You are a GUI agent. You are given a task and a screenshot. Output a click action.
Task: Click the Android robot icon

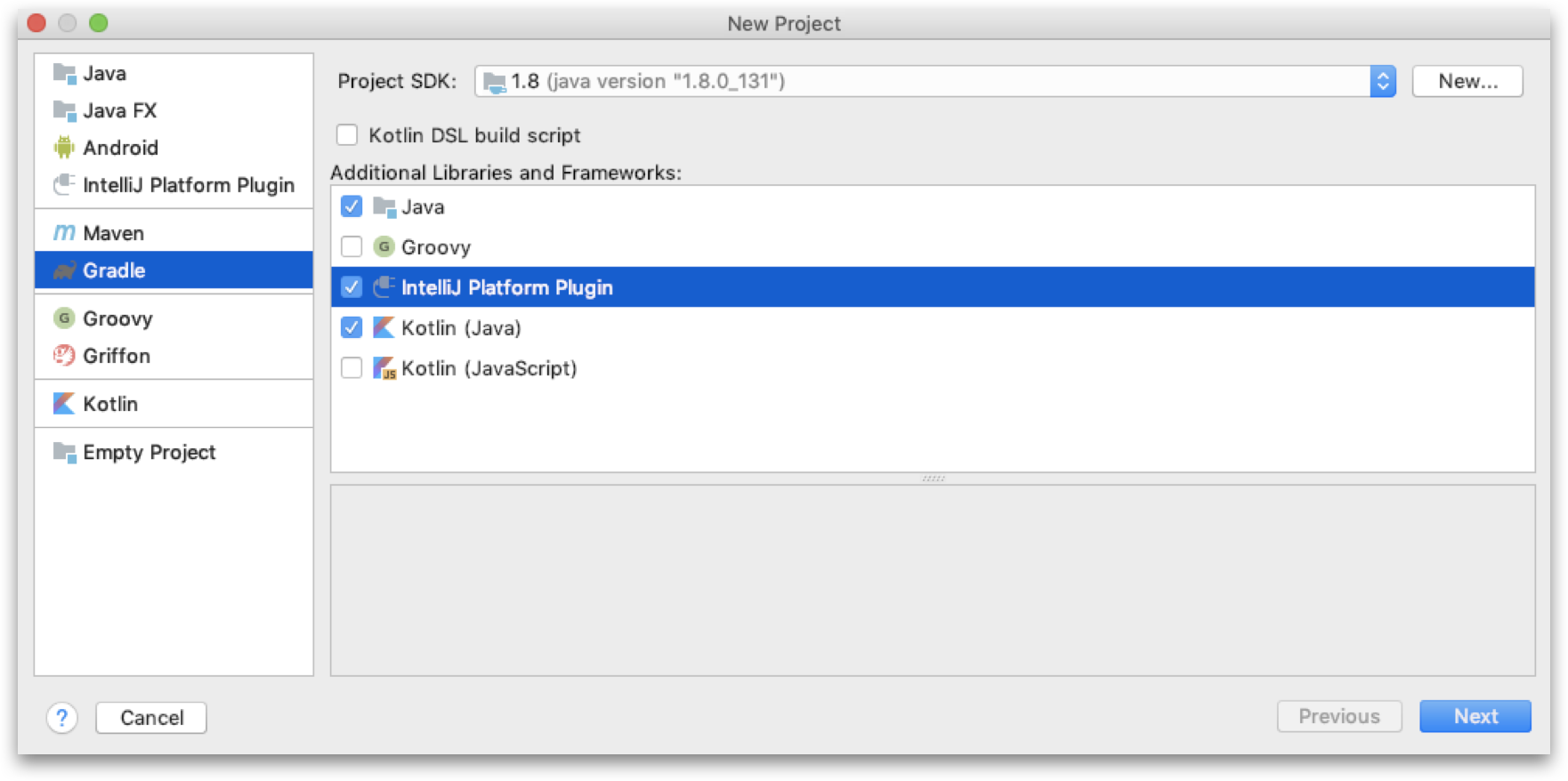64,148
